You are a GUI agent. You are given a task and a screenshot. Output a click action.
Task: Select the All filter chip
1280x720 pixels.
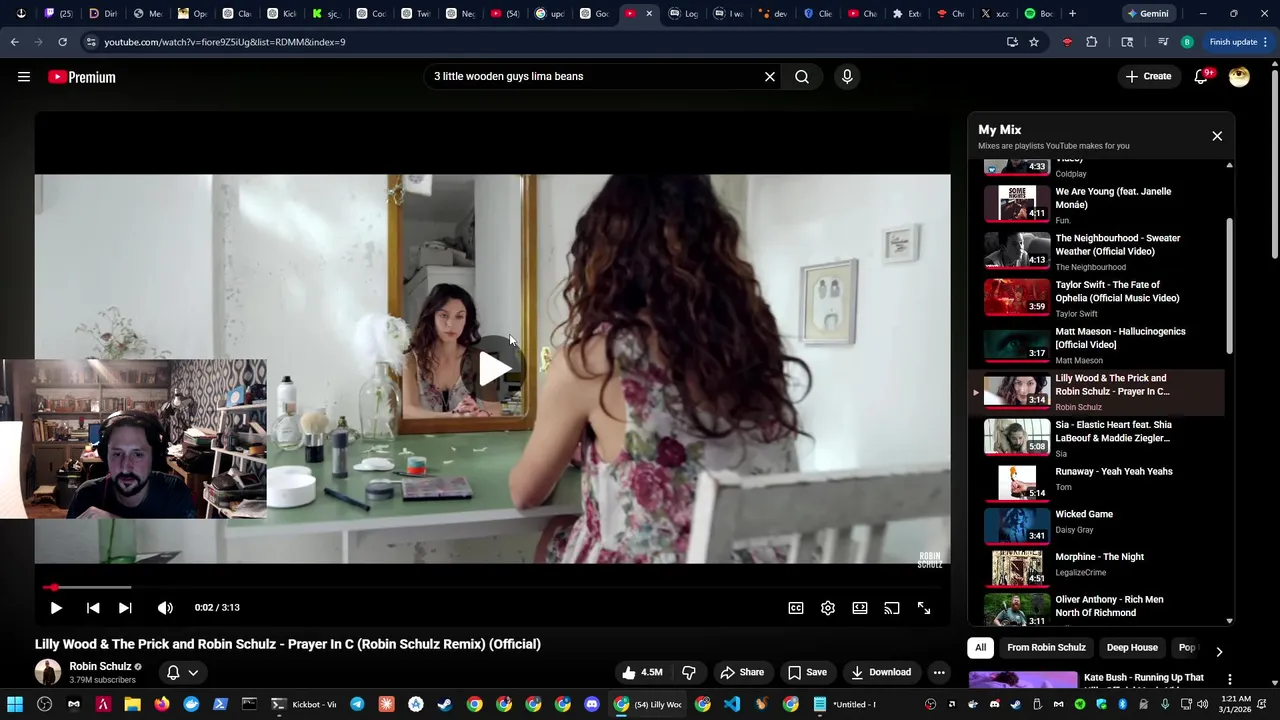[x=981, y=647]
